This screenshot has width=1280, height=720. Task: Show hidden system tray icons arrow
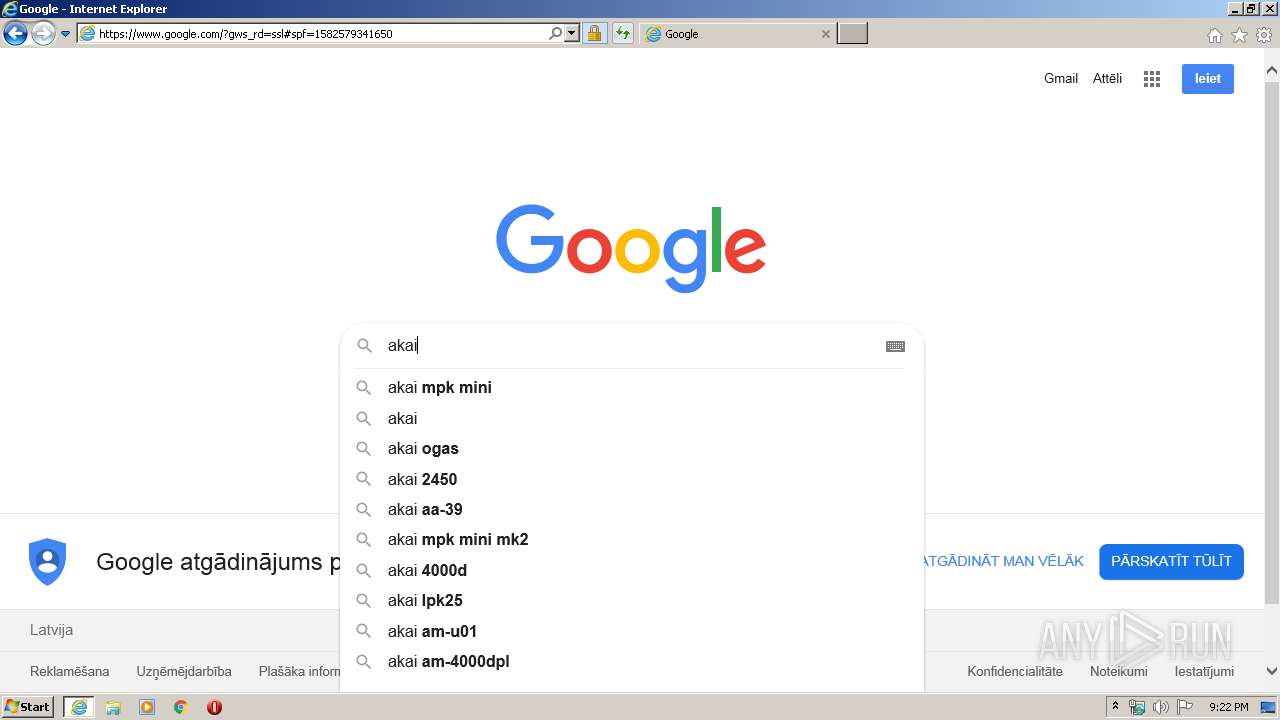point(1115,707)
